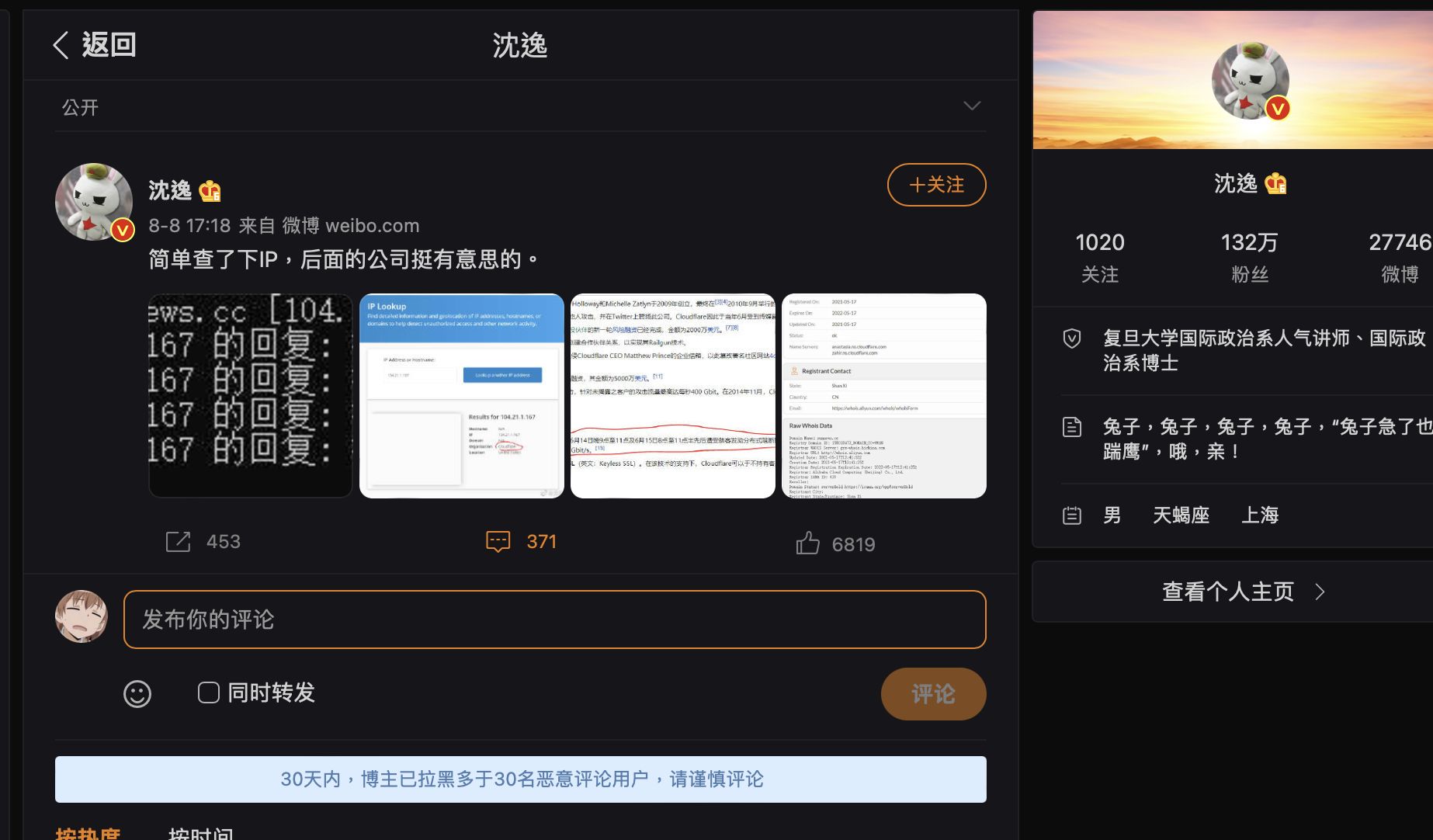The width and height of the screenshot is (1433, 840).
Task: Open 查看个人主页 profile link
Action: point(1228,592)
